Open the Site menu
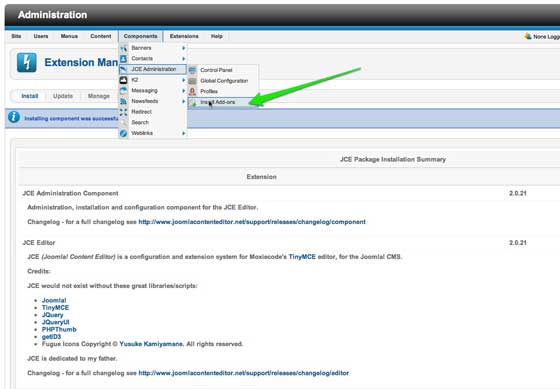Viewport: 560px width, 389px height. pyautogui.click(x=16, y=36)
